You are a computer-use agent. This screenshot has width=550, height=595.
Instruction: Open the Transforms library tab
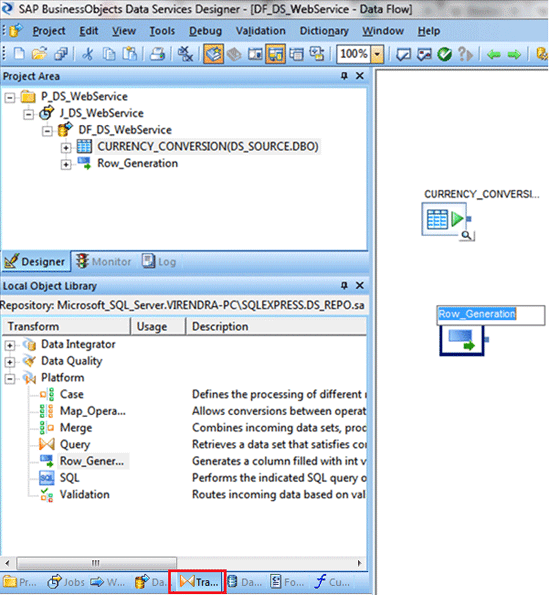(x=198, y=582)
